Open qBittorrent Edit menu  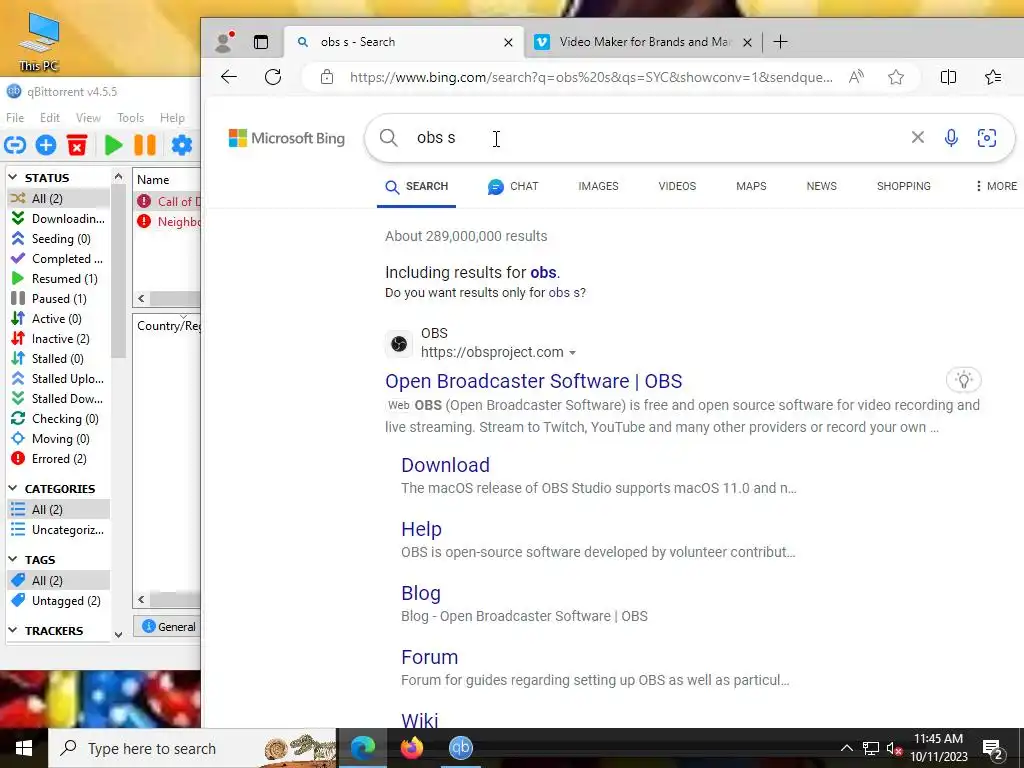(x=50, y=118)
